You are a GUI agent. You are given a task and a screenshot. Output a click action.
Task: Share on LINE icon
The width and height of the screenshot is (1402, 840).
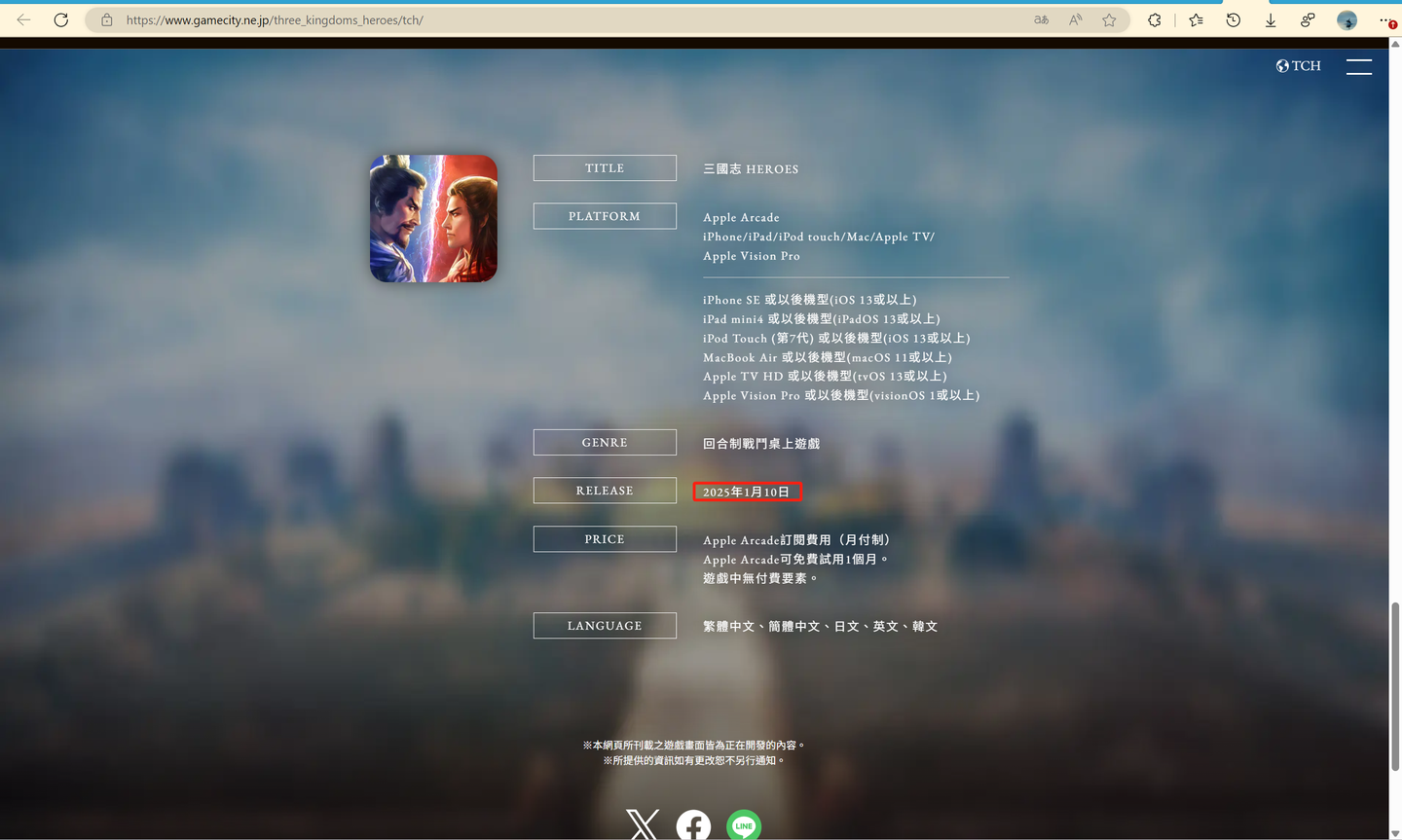(x=744, y=825)
